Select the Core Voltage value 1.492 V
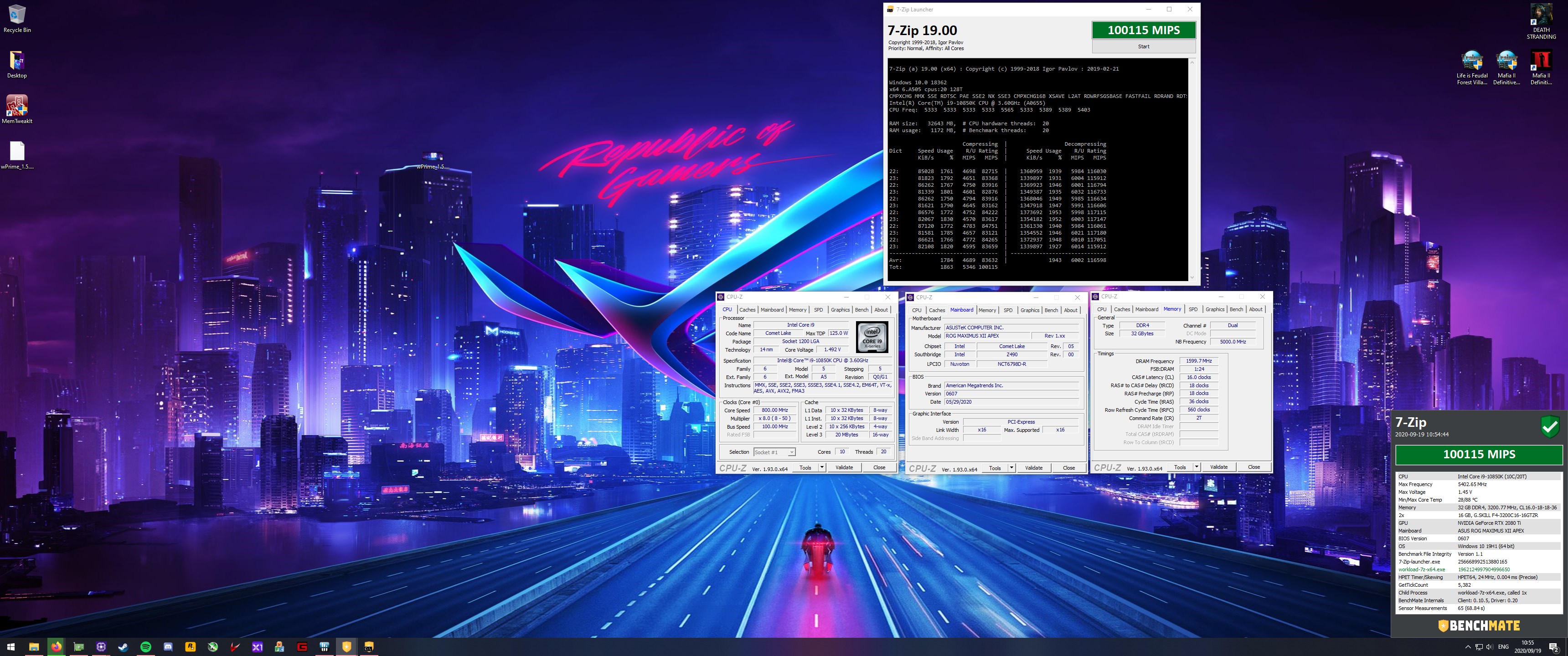Viewport: 1568px width, 656px height. [x=832, y=350]
